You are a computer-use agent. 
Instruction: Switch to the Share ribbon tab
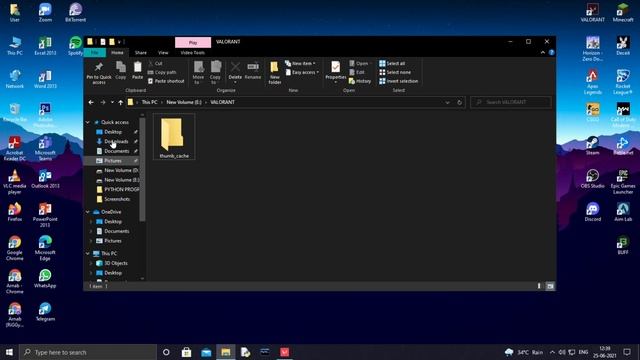click(x=140, y=53)
